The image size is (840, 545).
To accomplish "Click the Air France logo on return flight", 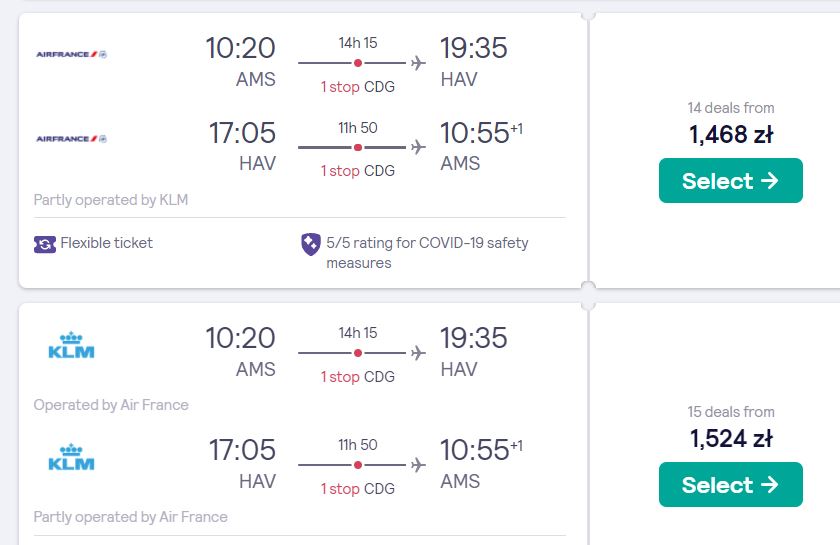I will (x=71, y=139).
